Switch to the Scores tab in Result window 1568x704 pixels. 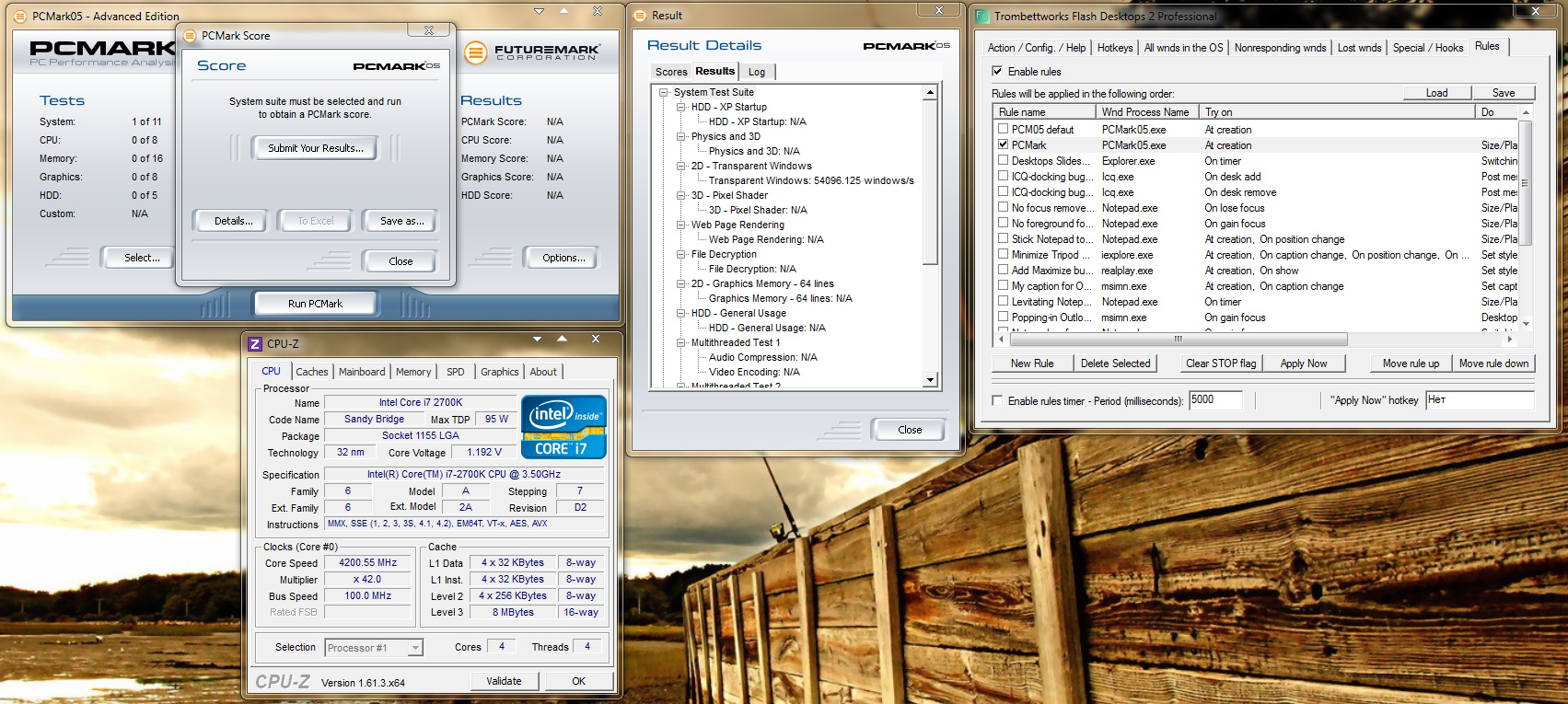[671, 72]
